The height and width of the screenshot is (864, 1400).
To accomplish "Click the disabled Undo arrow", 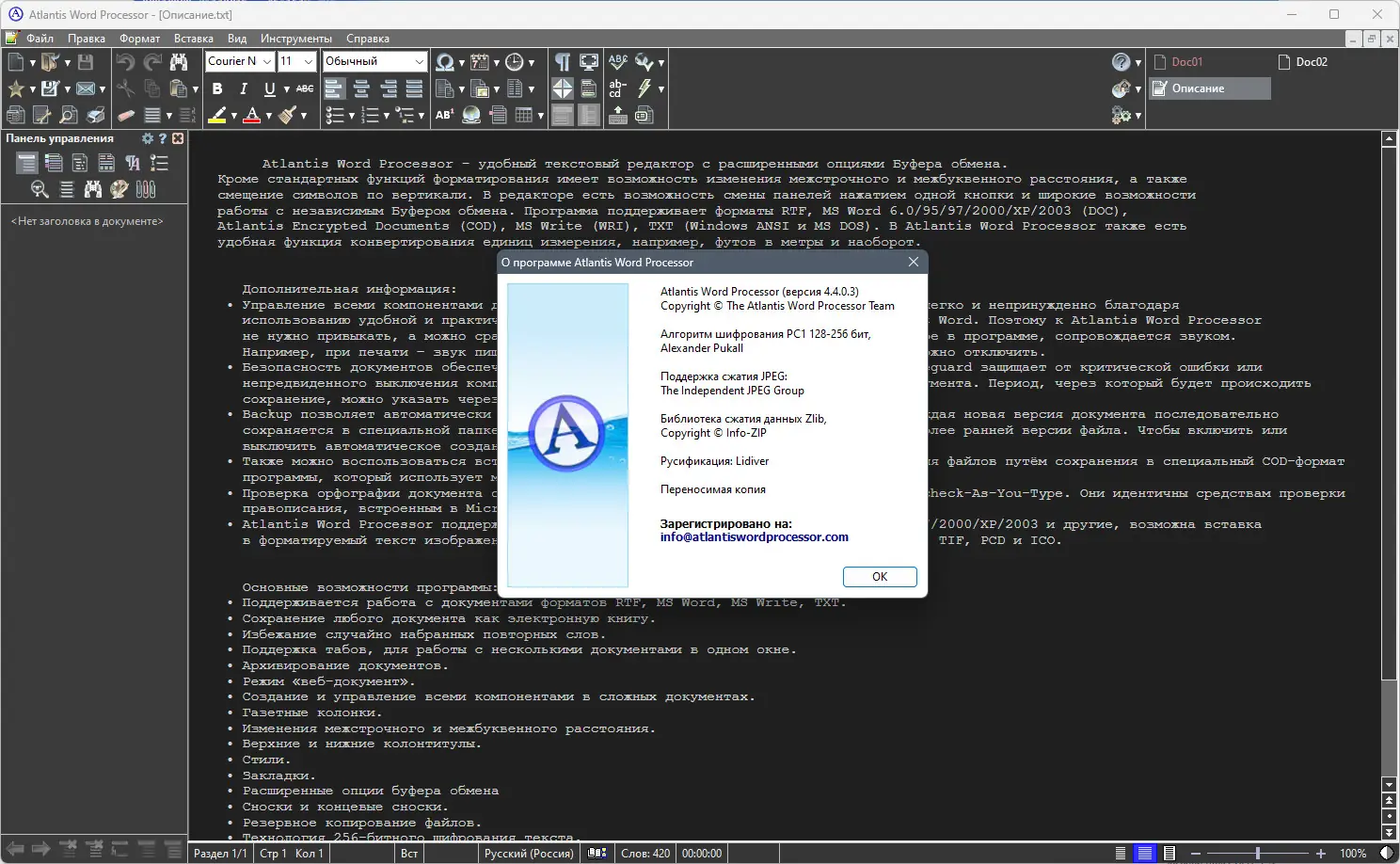I will tap(125, 62).
